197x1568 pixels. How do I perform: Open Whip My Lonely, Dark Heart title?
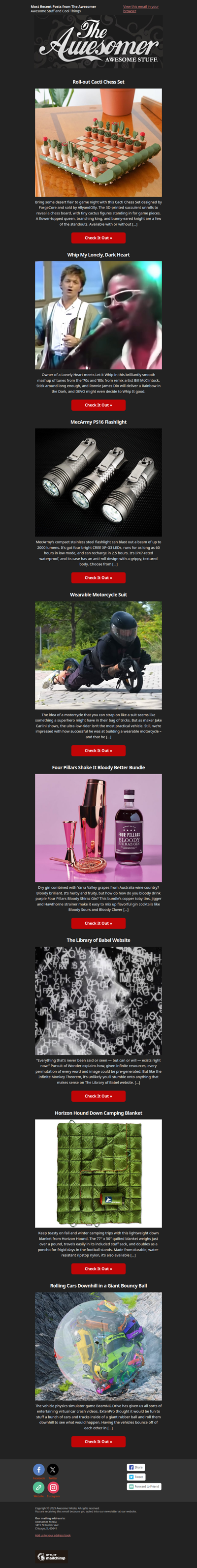[98, 254]
